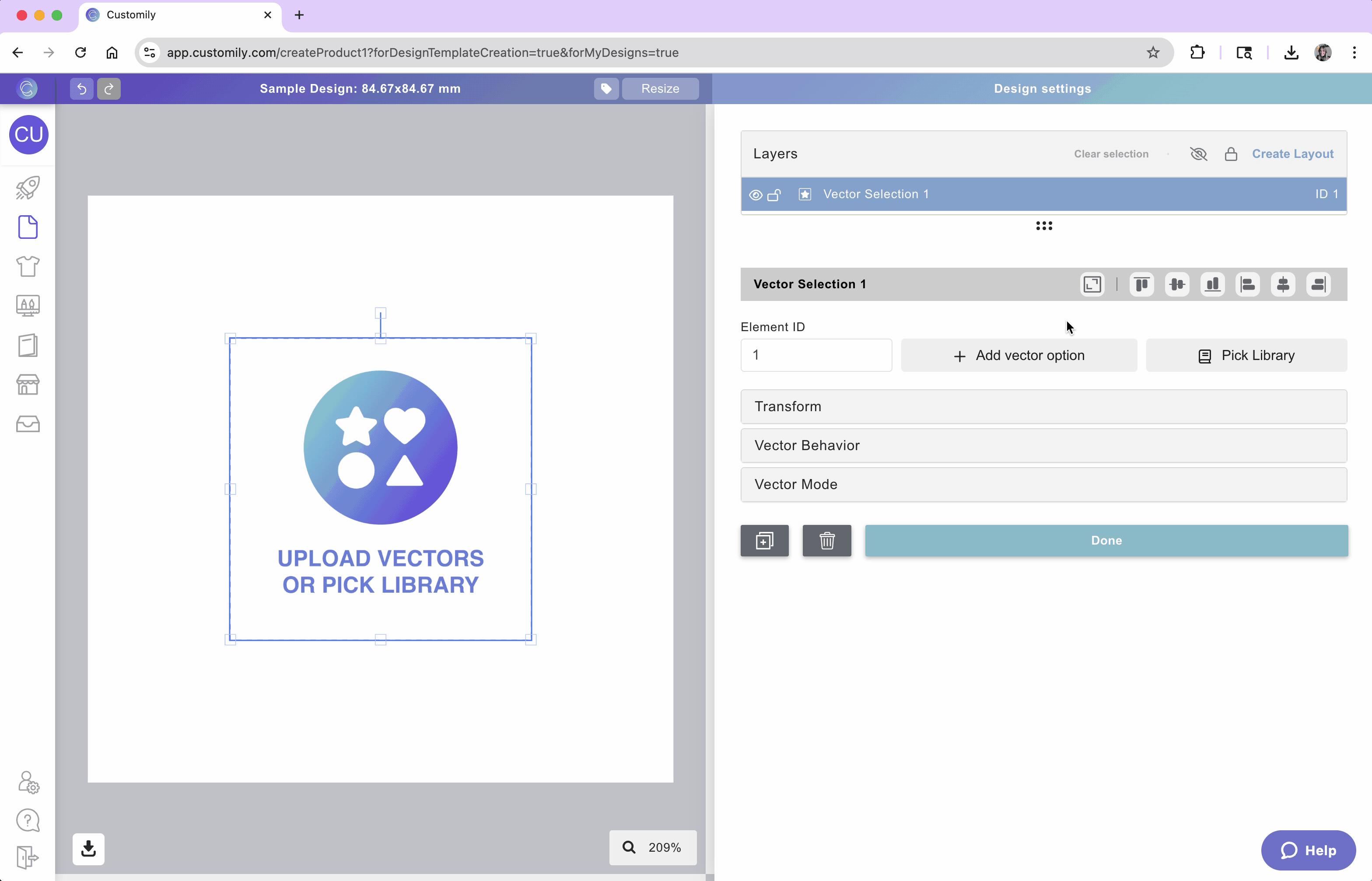Expand the Transform section
This screenshot has height=881, width=1372.
point(1043,407)
